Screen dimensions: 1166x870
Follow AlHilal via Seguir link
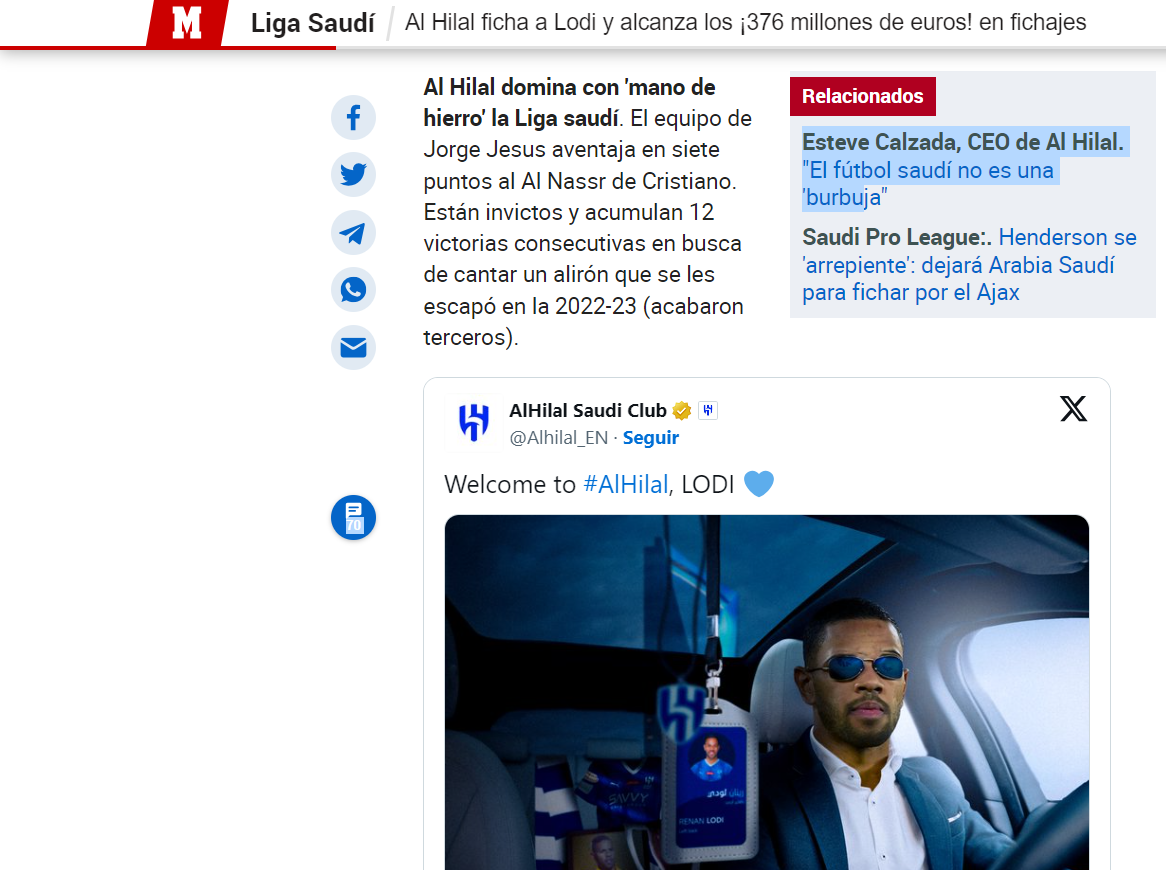(651, 438)
